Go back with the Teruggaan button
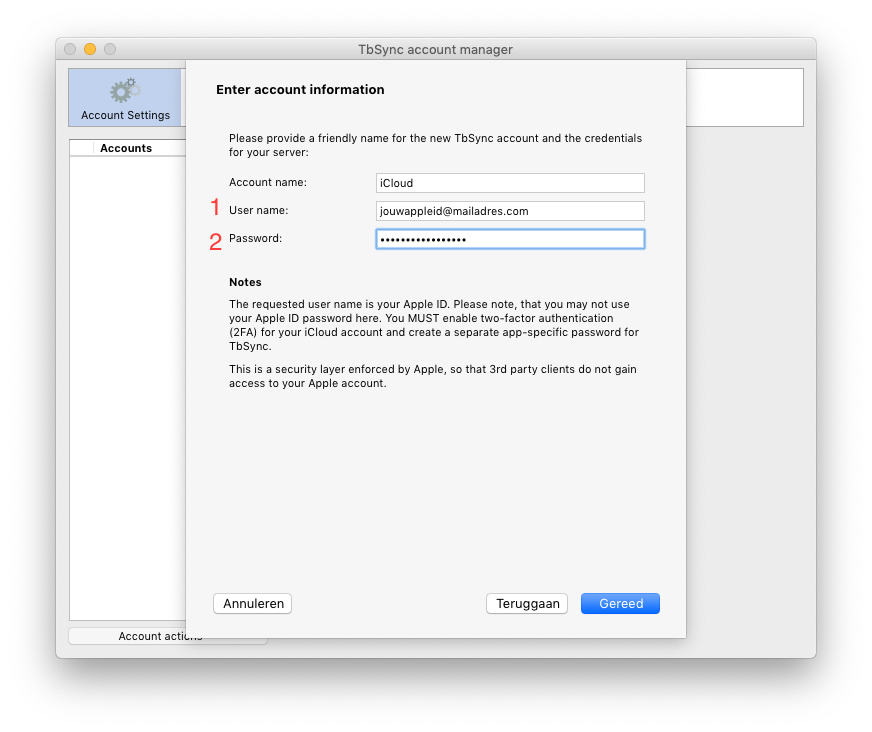 click(526, 604)
